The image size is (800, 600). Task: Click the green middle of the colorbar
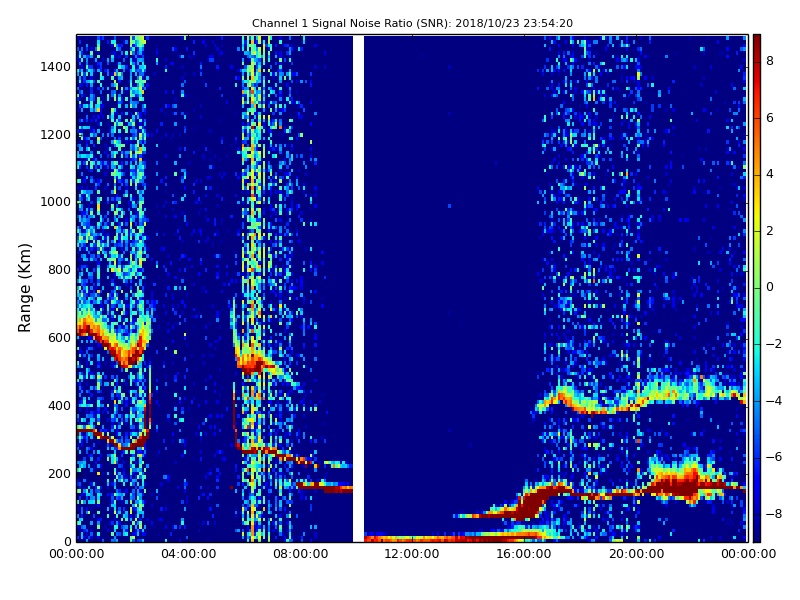click(x=757, y=287)
